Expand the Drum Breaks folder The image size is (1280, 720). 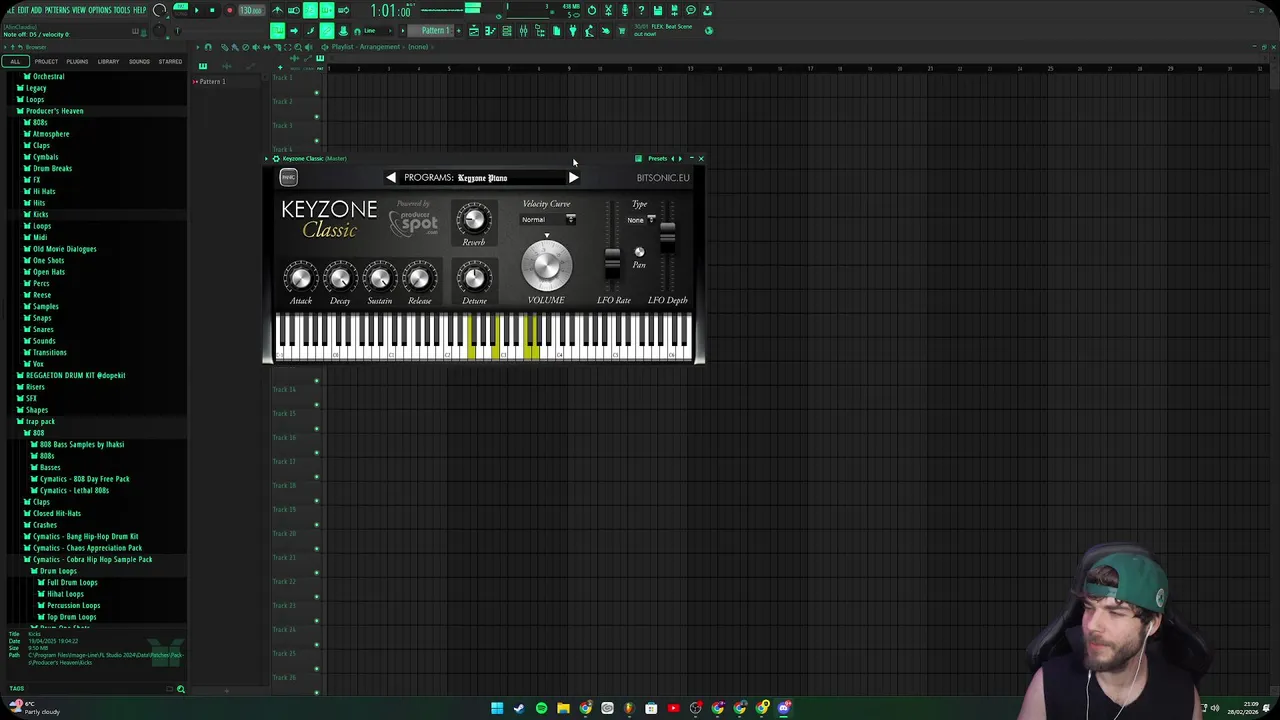(52, 168)
